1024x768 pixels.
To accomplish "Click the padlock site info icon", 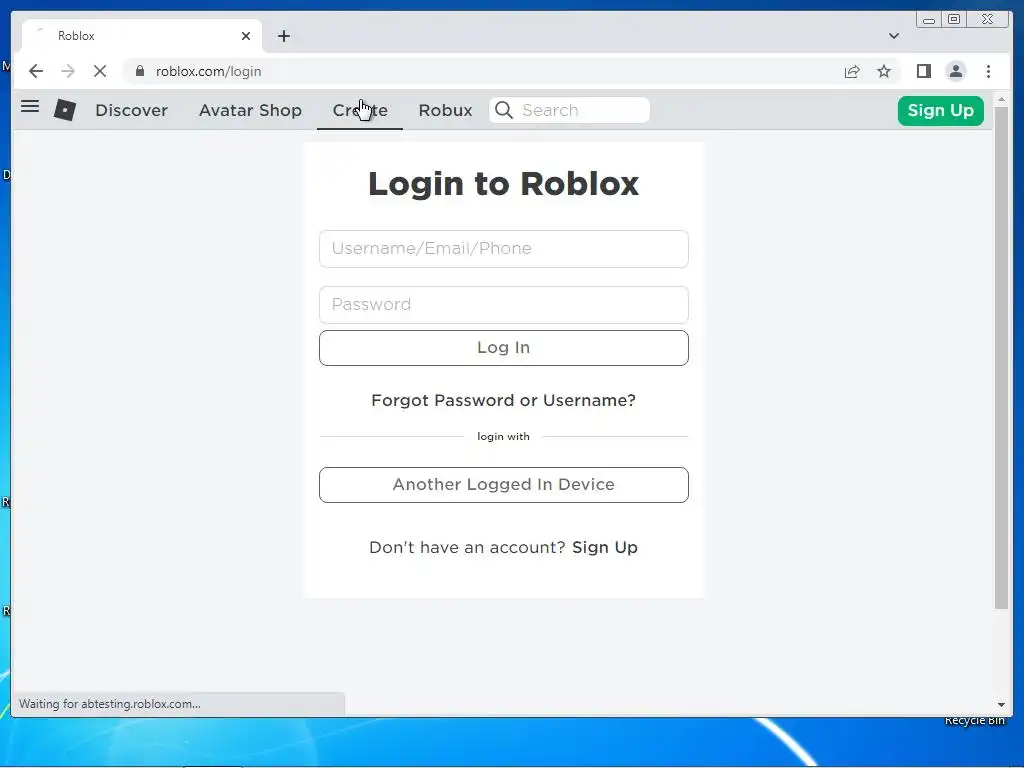I will (140, 71).
